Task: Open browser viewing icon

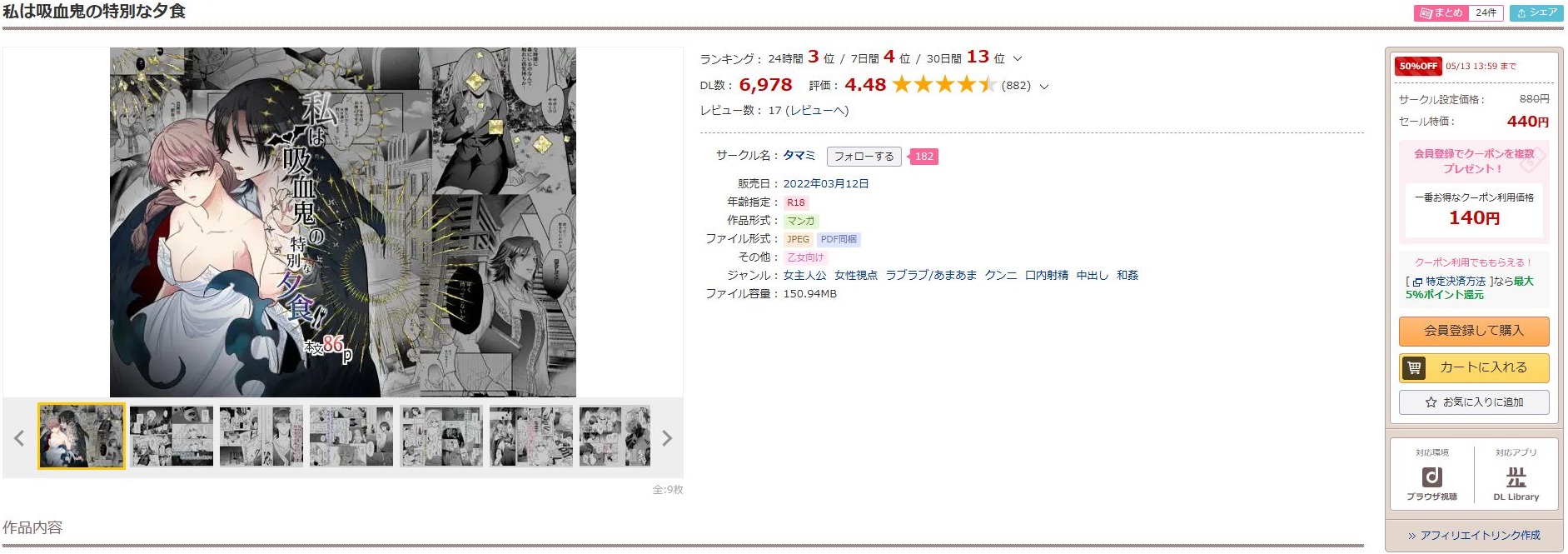Action: pos(1431,477)
